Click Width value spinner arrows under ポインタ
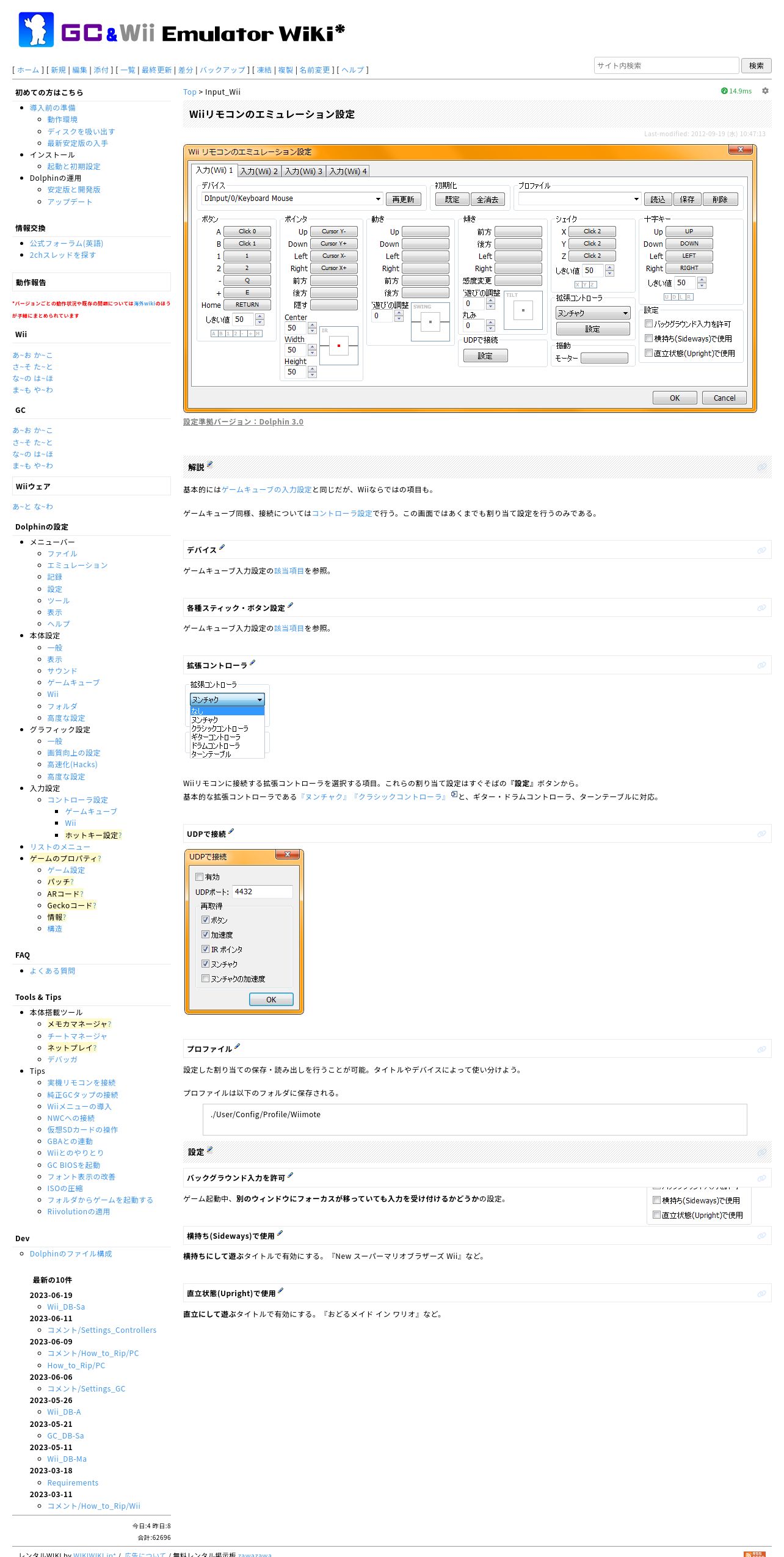Viewport: 784px width, 1557px height. click(x=312, y=350)
